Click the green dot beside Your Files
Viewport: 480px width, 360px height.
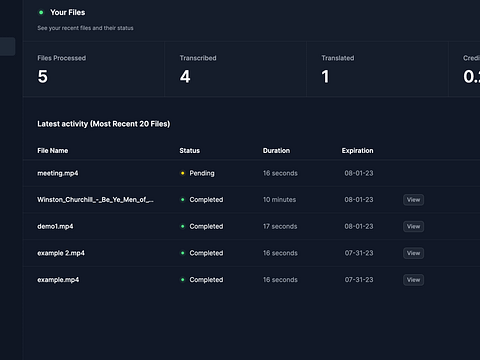coord(41,12)
